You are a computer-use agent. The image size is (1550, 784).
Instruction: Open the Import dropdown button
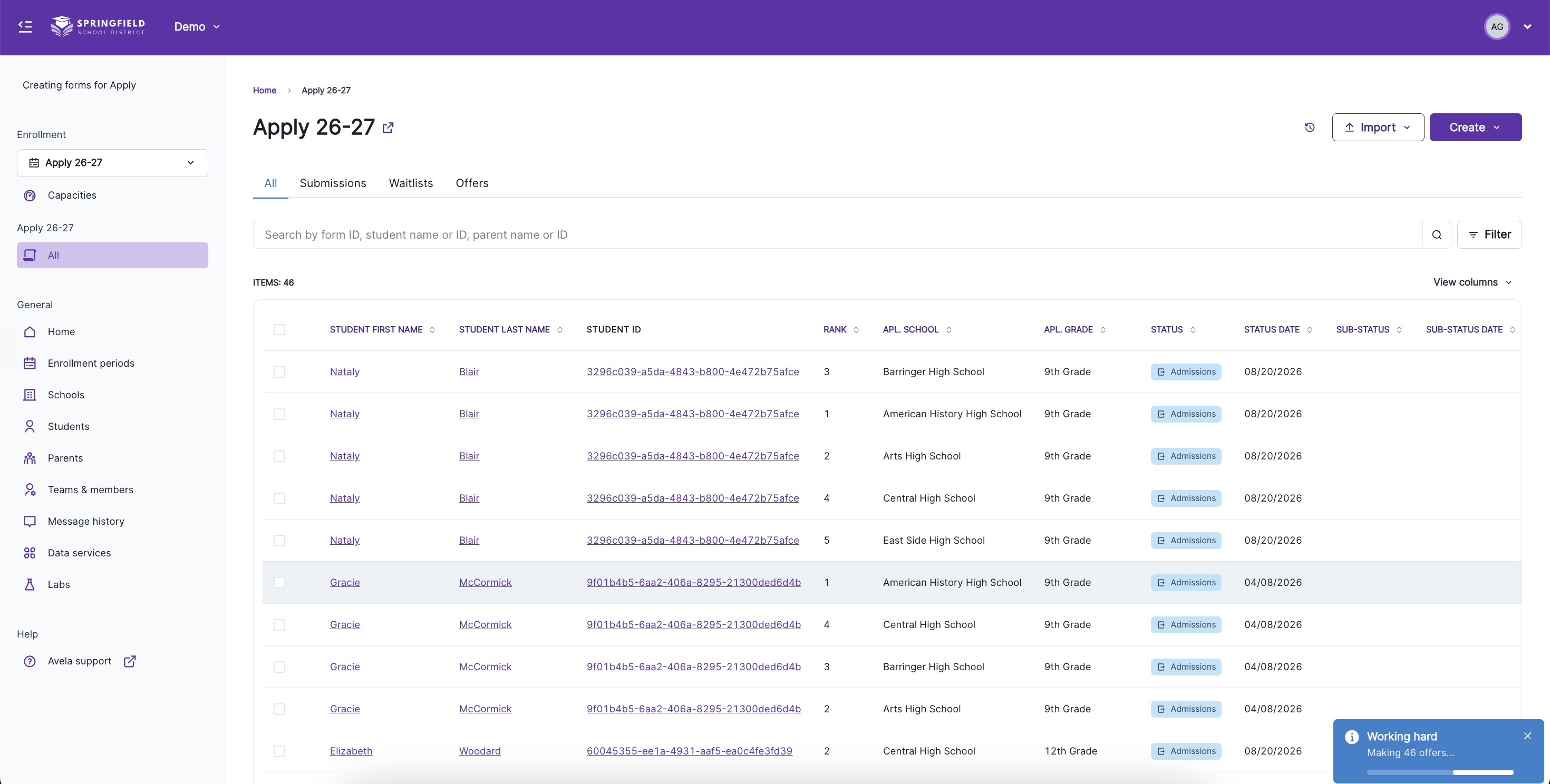click(1377, 128)
